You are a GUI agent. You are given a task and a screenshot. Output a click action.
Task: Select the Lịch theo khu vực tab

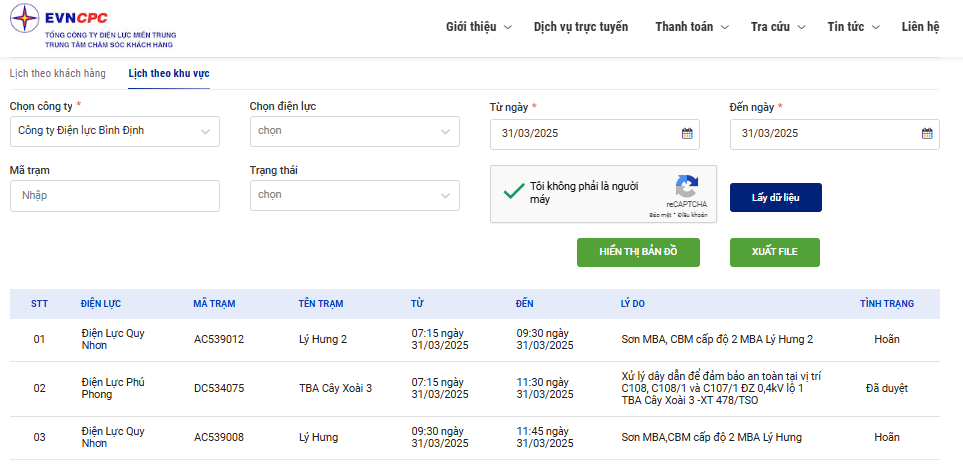(169, 74)
